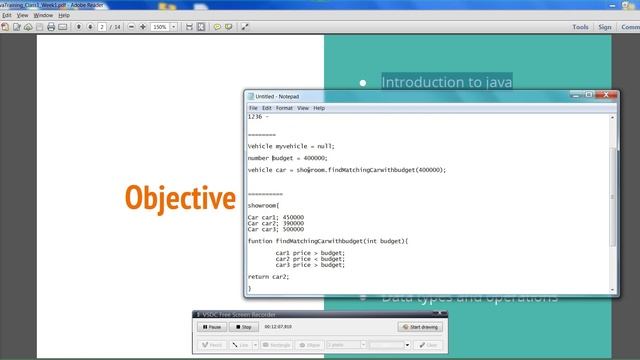Open the Comment pane in Adobe Reader
This screenshot has width=640, height=360.
point(630,27)
